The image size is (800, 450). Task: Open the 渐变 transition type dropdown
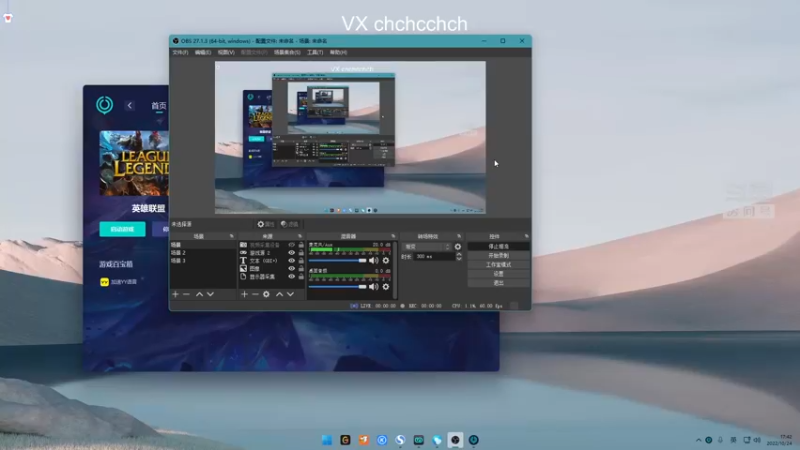[x=427, y=247]
